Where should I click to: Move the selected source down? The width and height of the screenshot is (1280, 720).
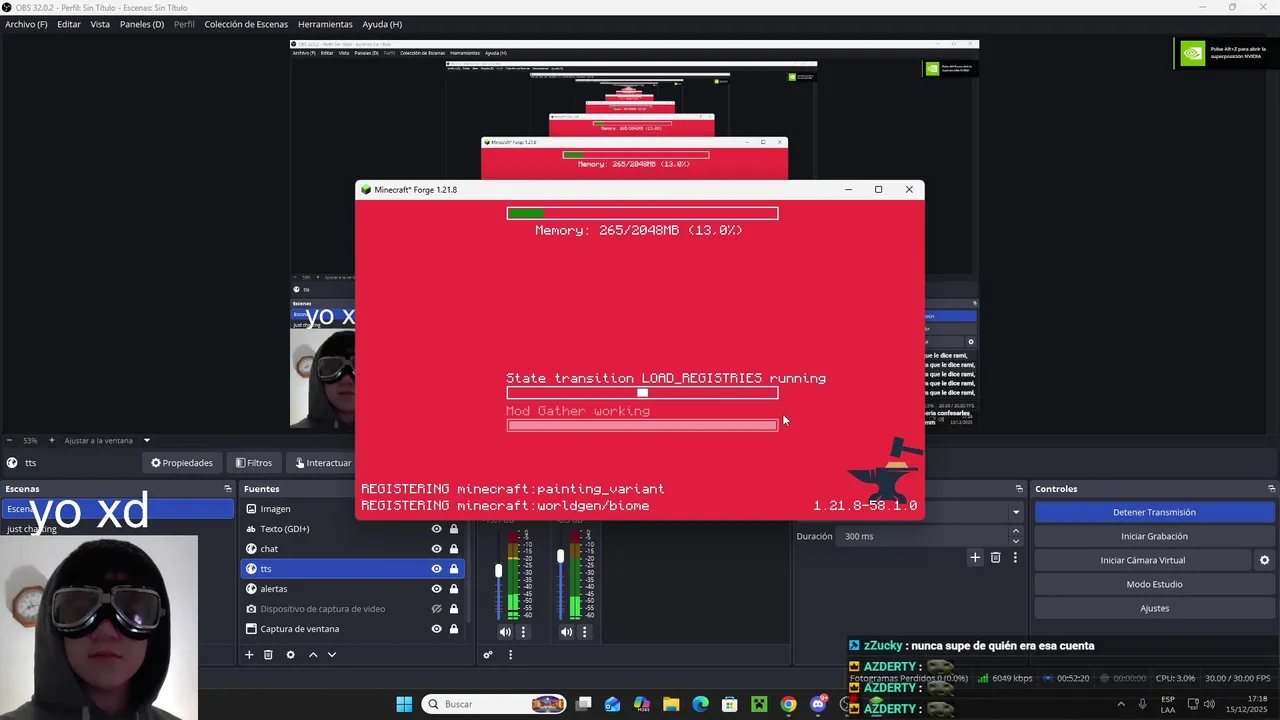tap(332, 655)
